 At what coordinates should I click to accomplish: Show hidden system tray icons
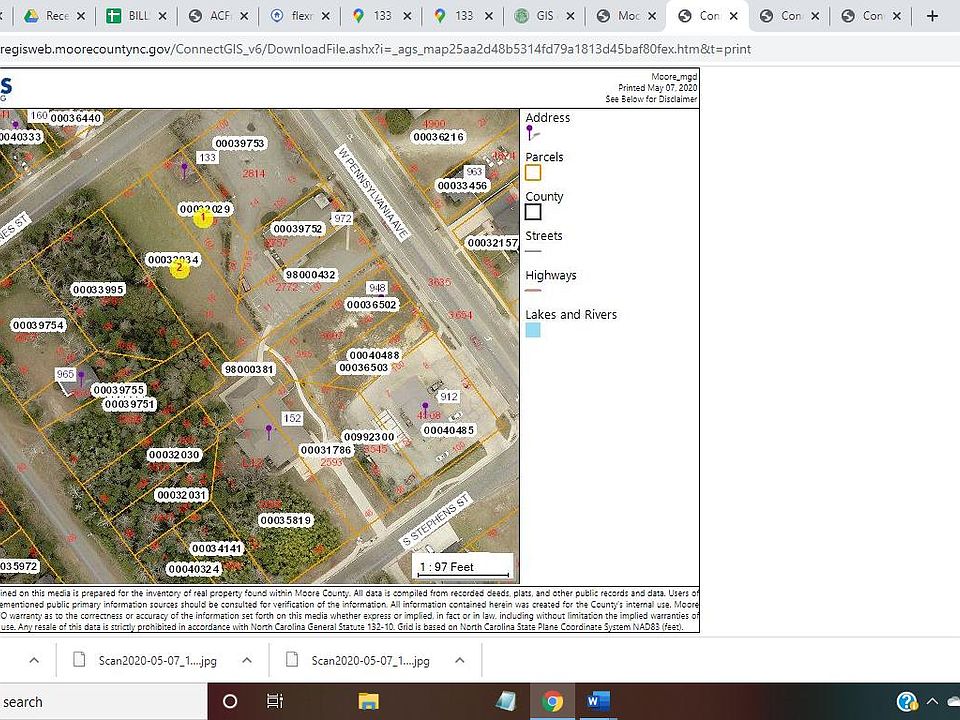pyautogui.click(x=932, y=701)
